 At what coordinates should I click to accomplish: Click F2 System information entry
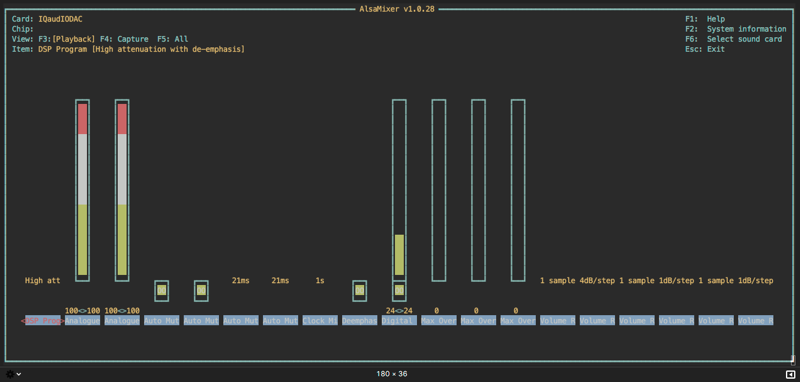(736, 29)
